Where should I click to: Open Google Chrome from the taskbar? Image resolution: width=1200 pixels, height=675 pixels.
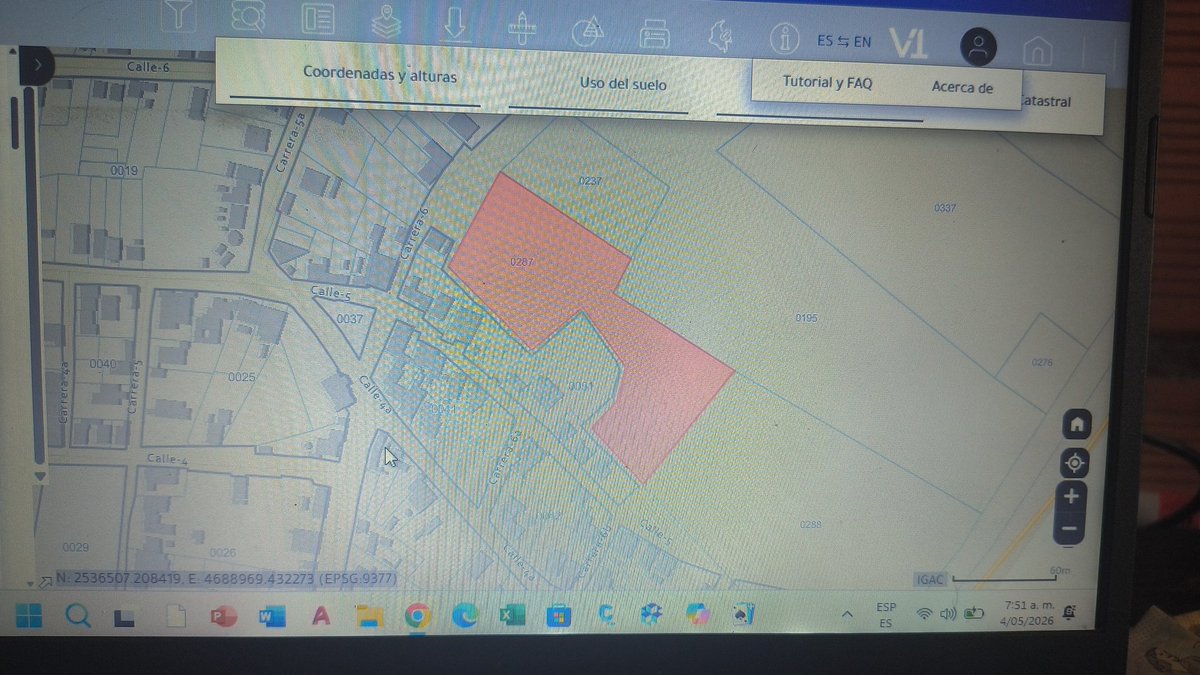coord(418,617)
